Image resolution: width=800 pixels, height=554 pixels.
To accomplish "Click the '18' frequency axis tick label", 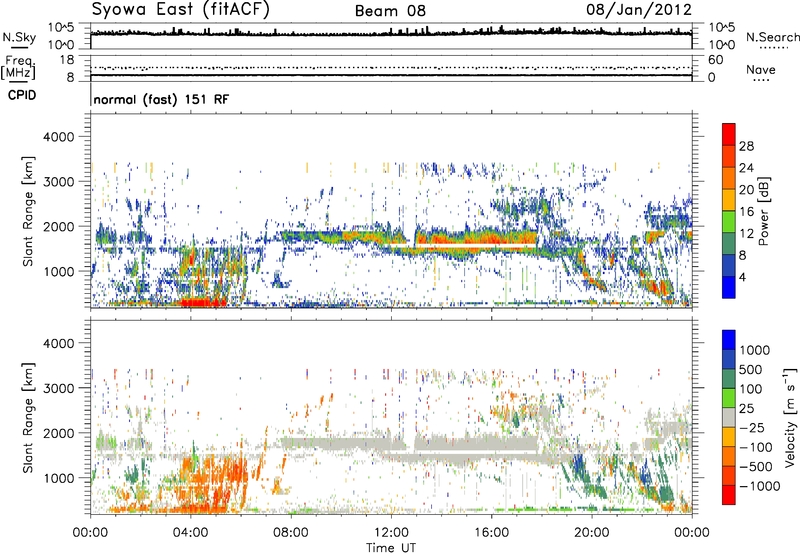I will (x=67, y=60).
